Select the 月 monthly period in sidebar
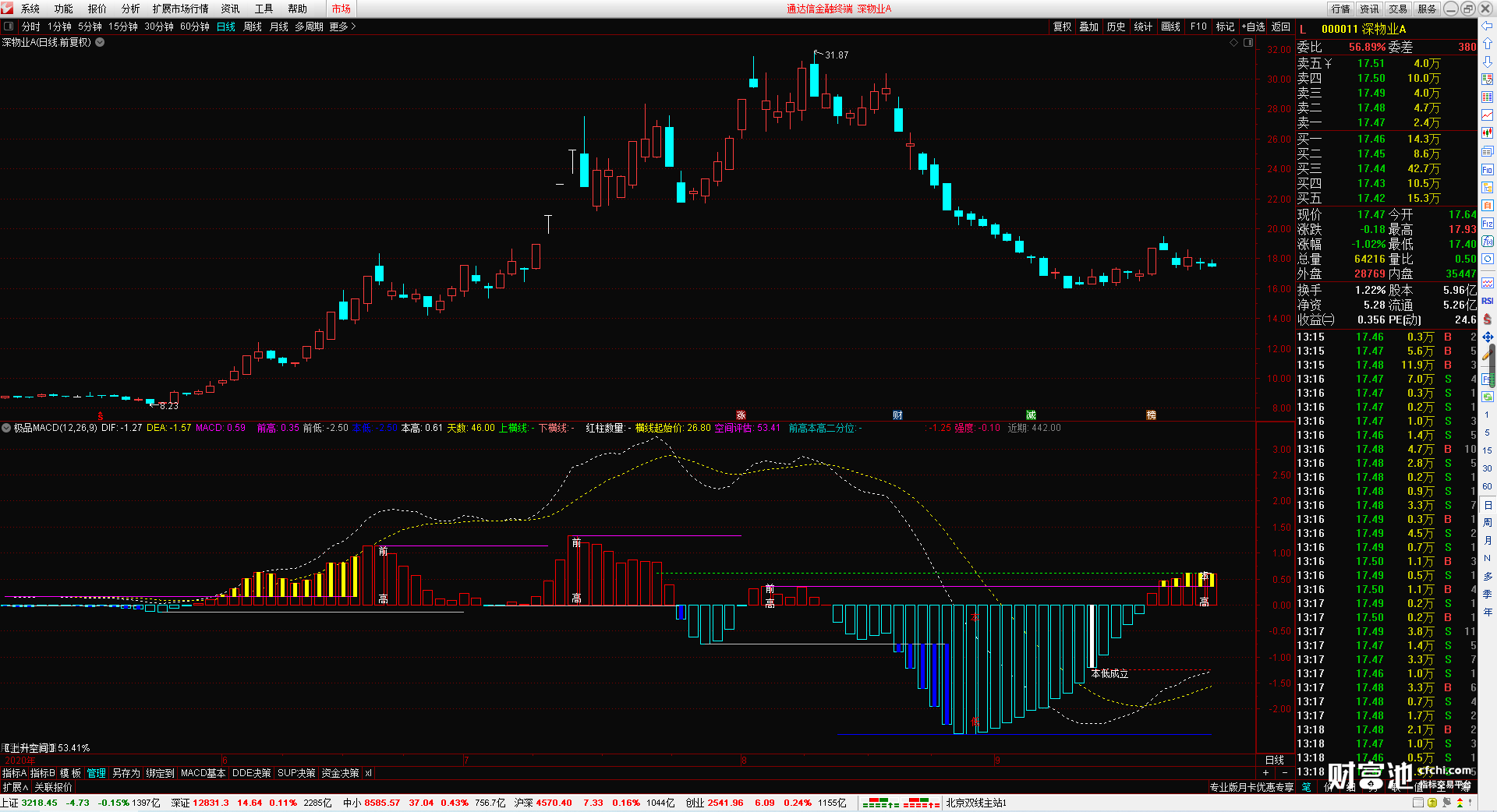Image resolution: width=1497 pixels, height=812 pixels. click(1487, 540)
